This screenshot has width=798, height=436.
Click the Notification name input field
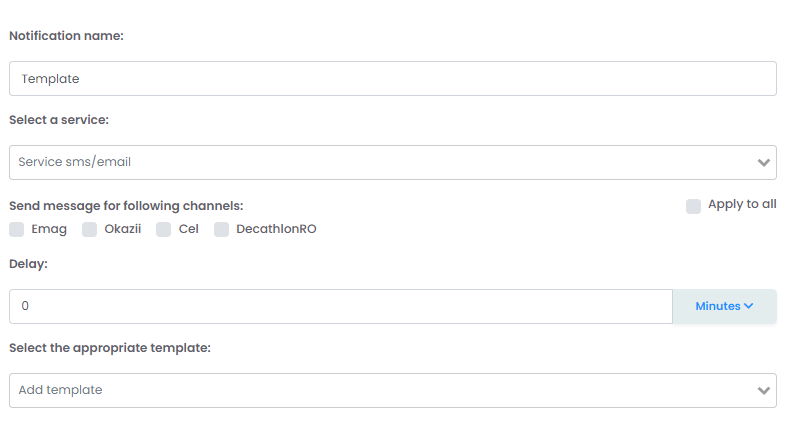coord(392,79)
